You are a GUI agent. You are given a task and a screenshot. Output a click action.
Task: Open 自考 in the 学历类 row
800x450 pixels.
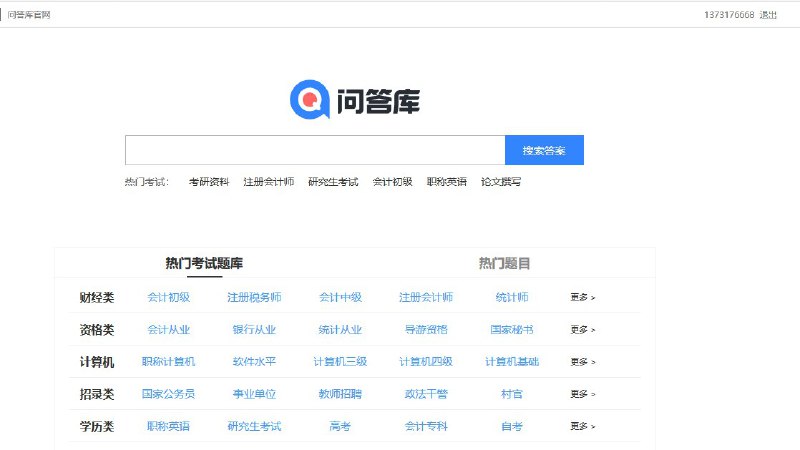tap(512, 426)
